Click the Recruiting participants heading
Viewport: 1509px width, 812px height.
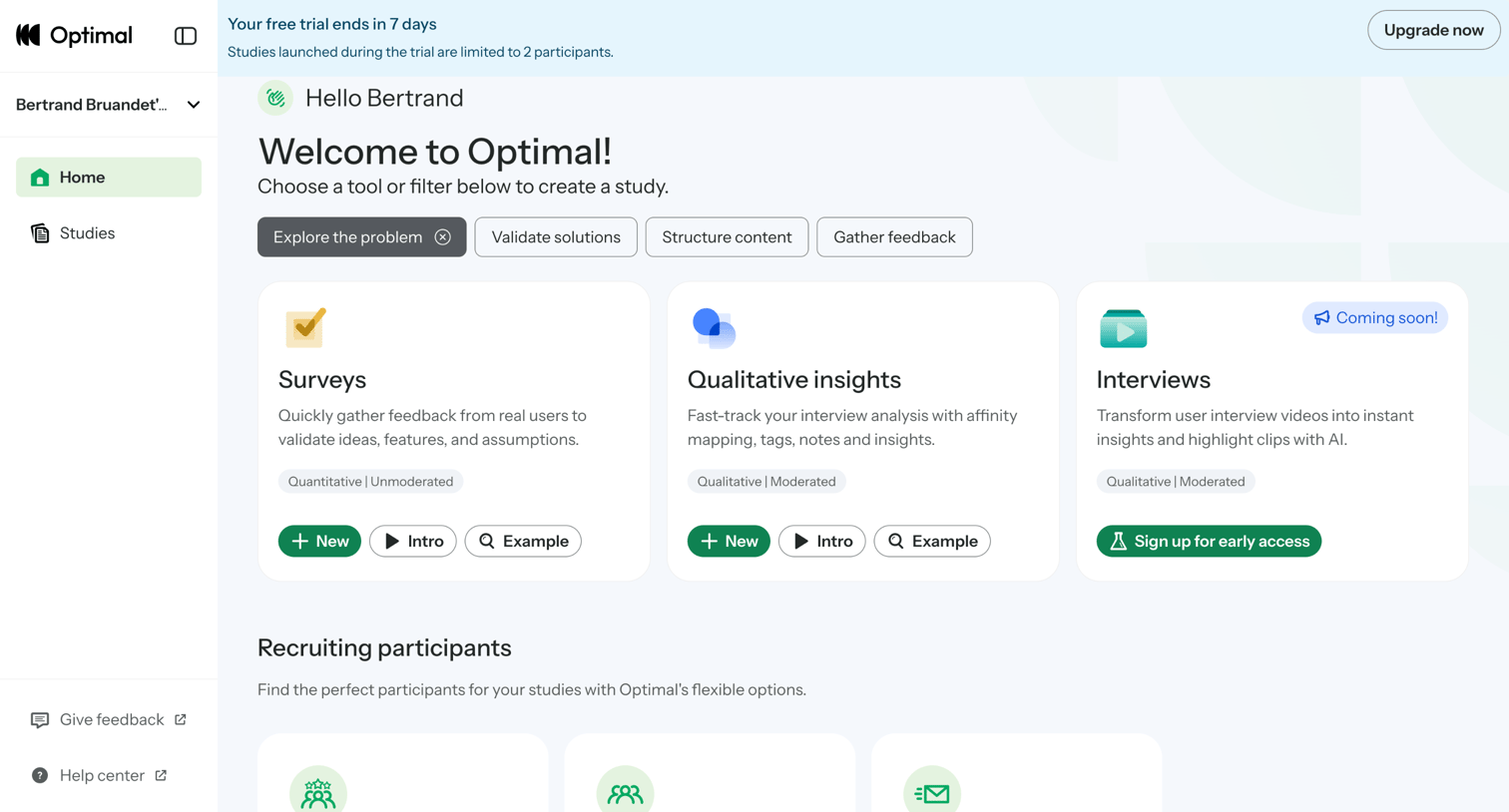[384, 648]
